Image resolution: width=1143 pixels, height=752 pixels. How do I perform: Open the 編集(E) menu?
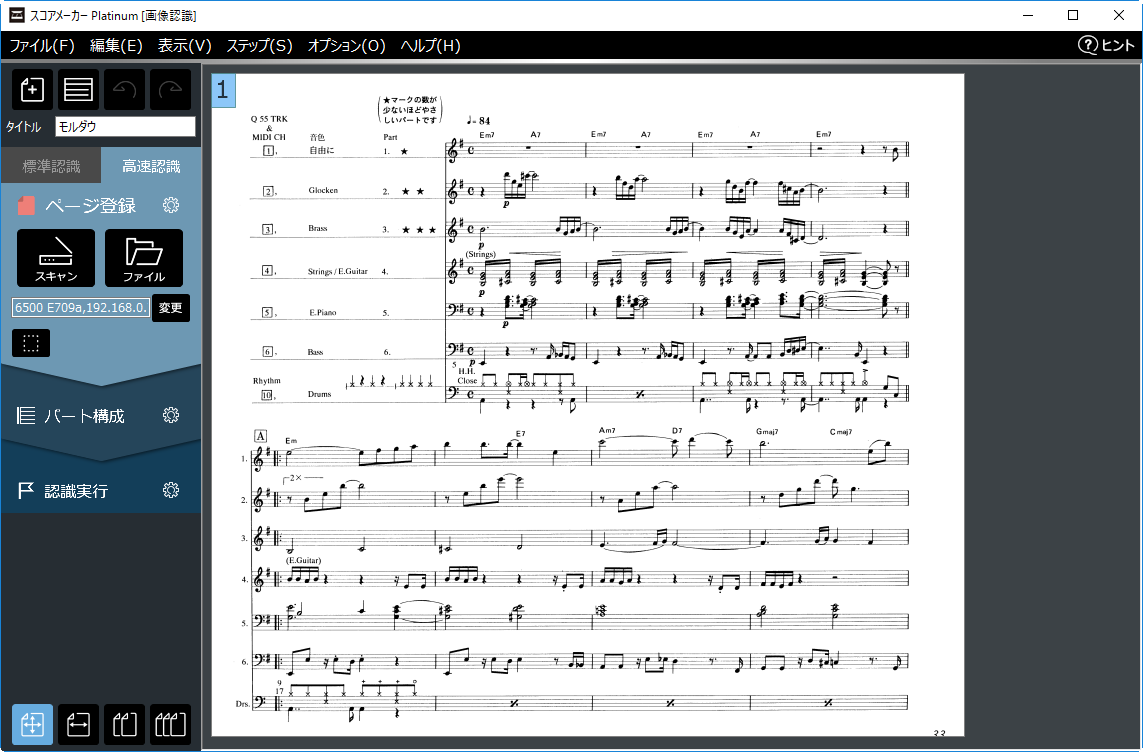click(116, 46)
